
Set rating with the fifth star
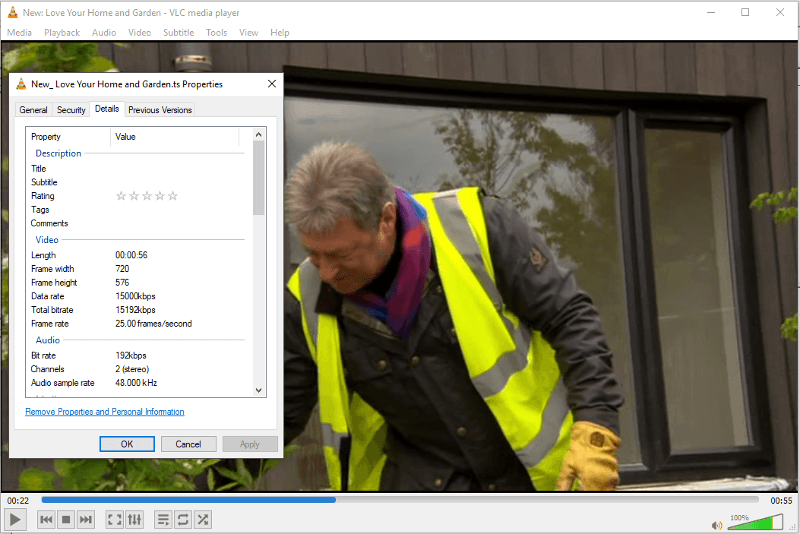173,196
